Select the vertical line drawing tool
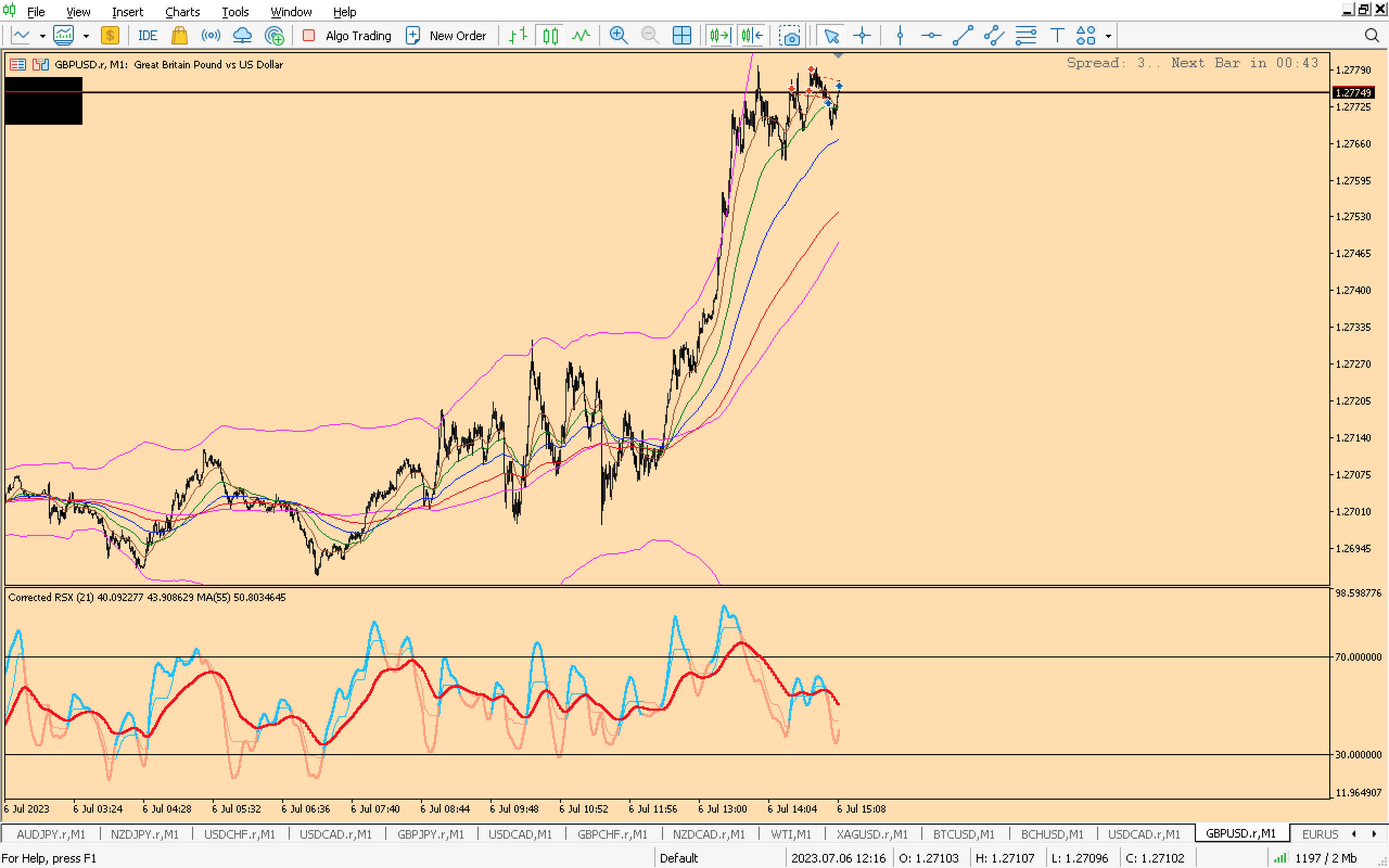The width and height of the screenshot is (1389, 868). point(900,36)
